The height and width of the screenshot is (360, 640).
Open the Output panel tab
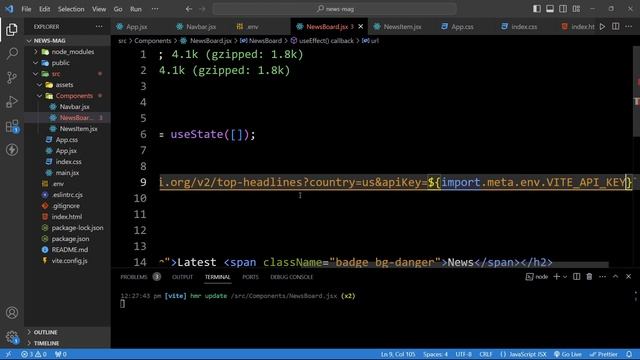(x=182, y=277)
